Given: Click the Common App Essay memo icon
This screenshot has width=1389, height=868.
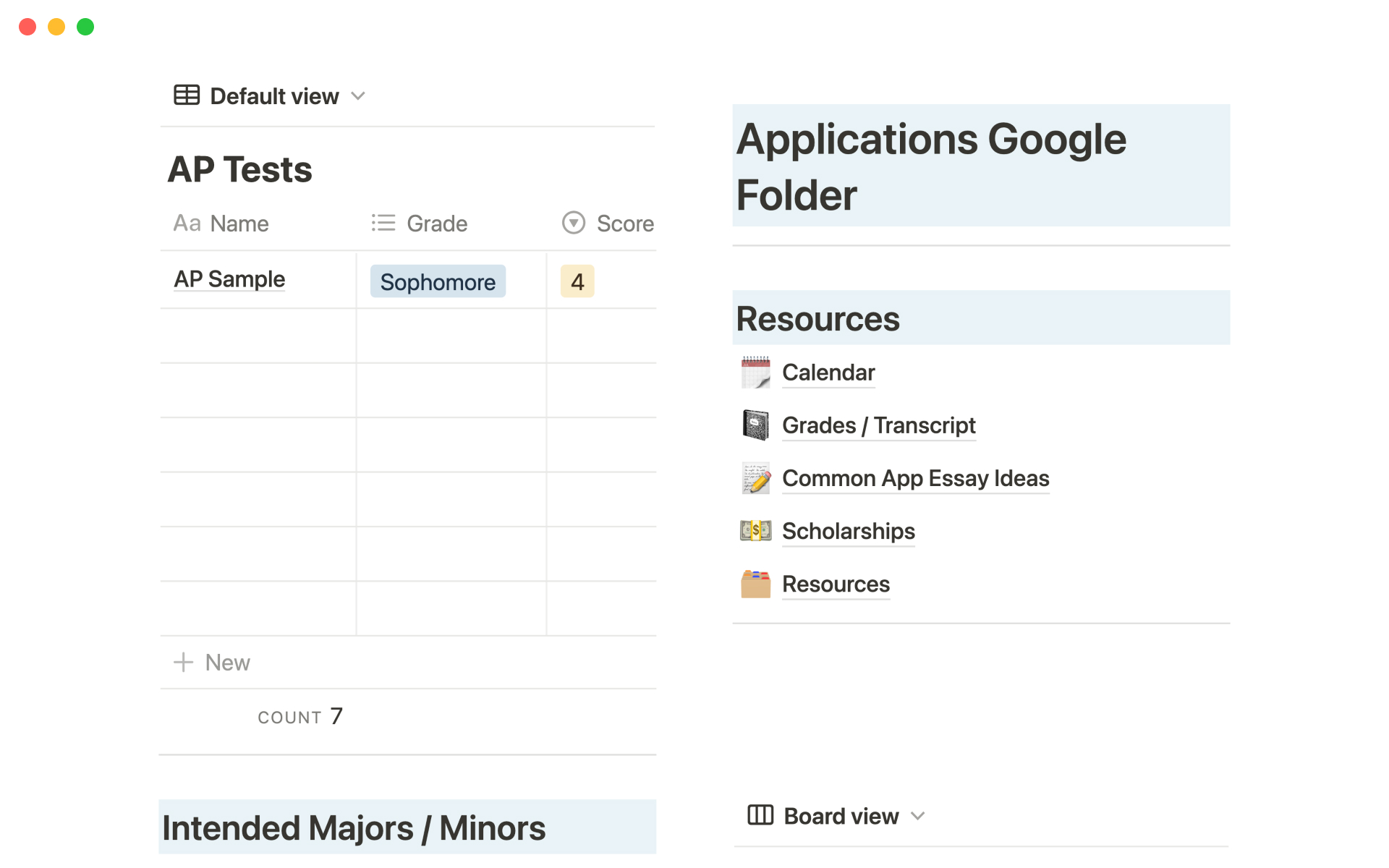Looking at the screenshot, I should [755, 478].
